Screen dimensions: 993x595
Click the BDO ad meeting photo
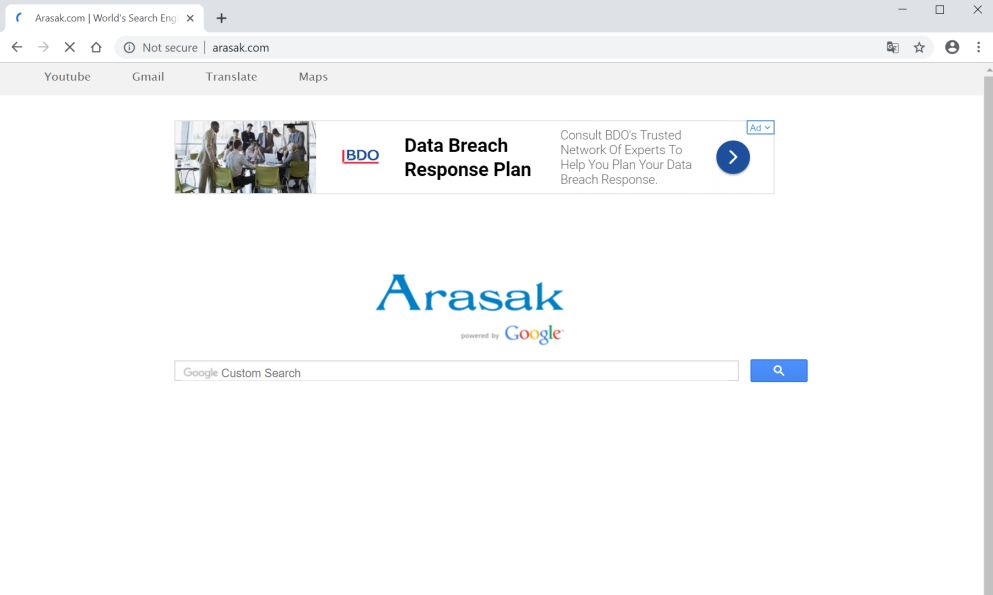point(245,157)
